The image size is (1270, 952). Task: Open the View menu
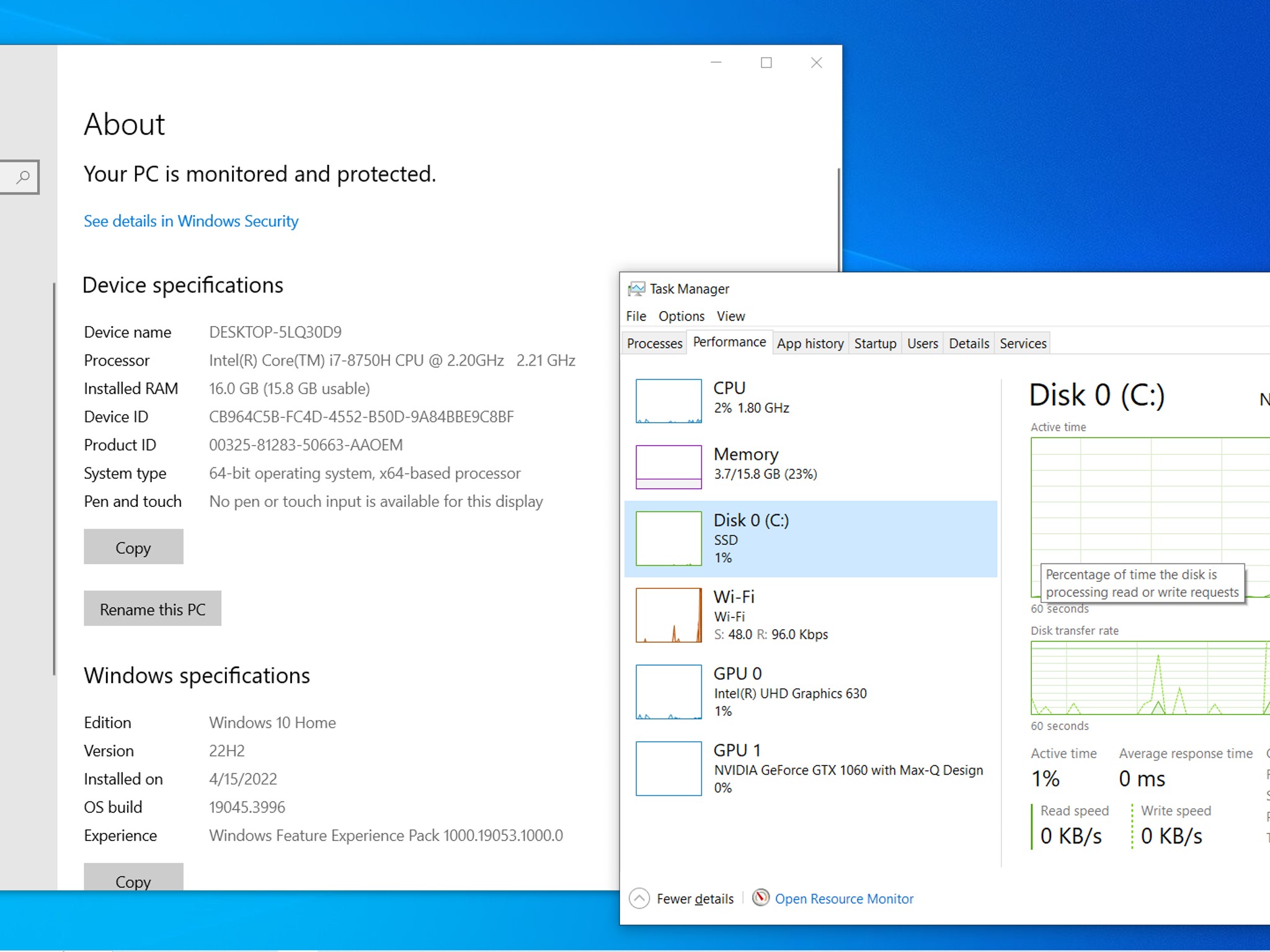click(730, 316)
